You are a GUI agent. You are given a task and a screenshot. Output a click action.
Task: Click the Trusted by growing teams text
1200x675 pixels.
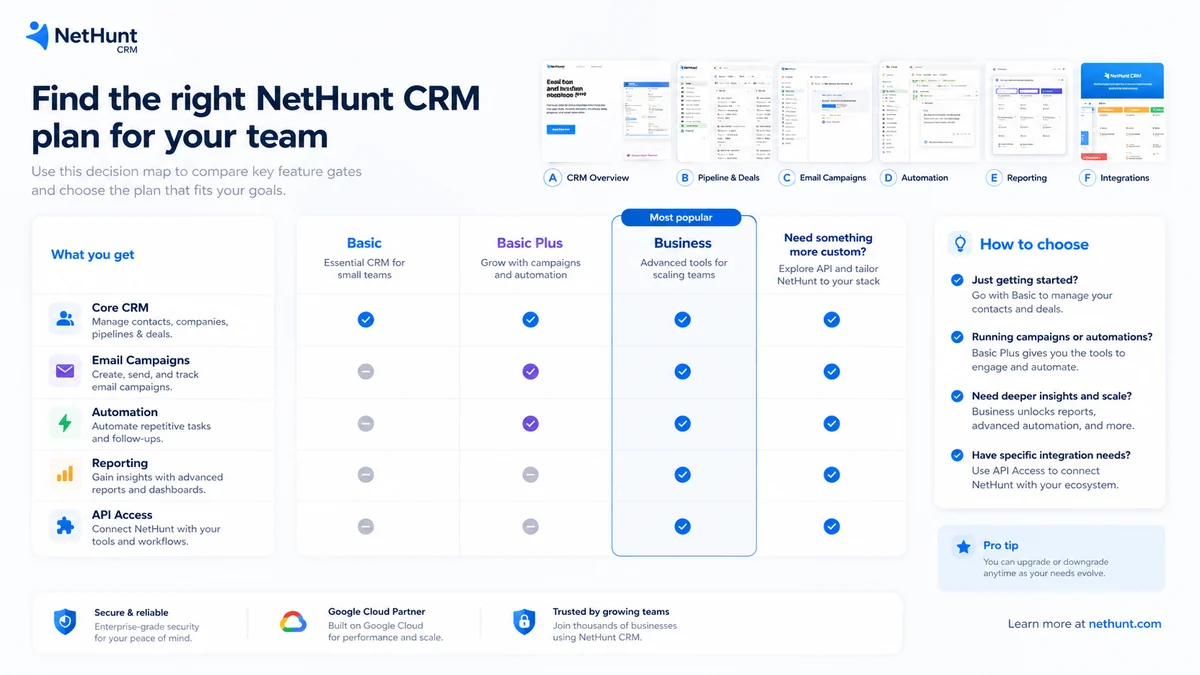point(611,611)
